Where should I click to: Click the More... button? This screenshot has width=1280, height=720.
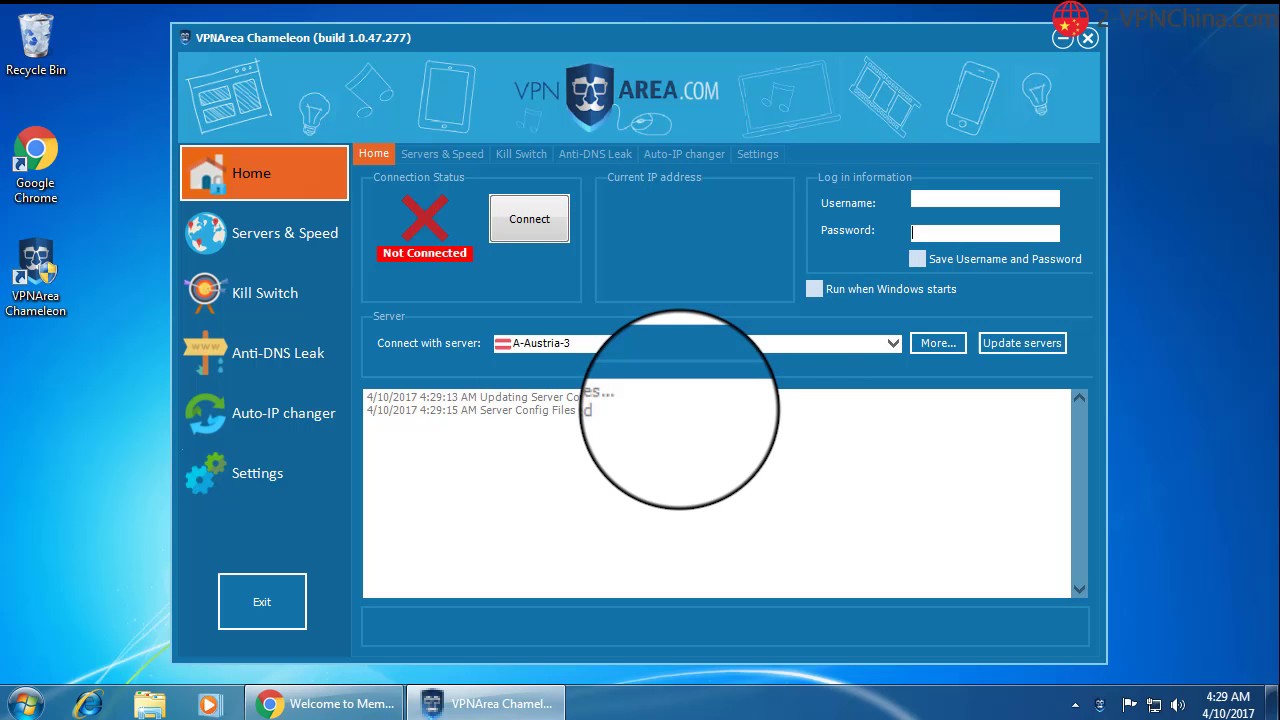point(938,343)
